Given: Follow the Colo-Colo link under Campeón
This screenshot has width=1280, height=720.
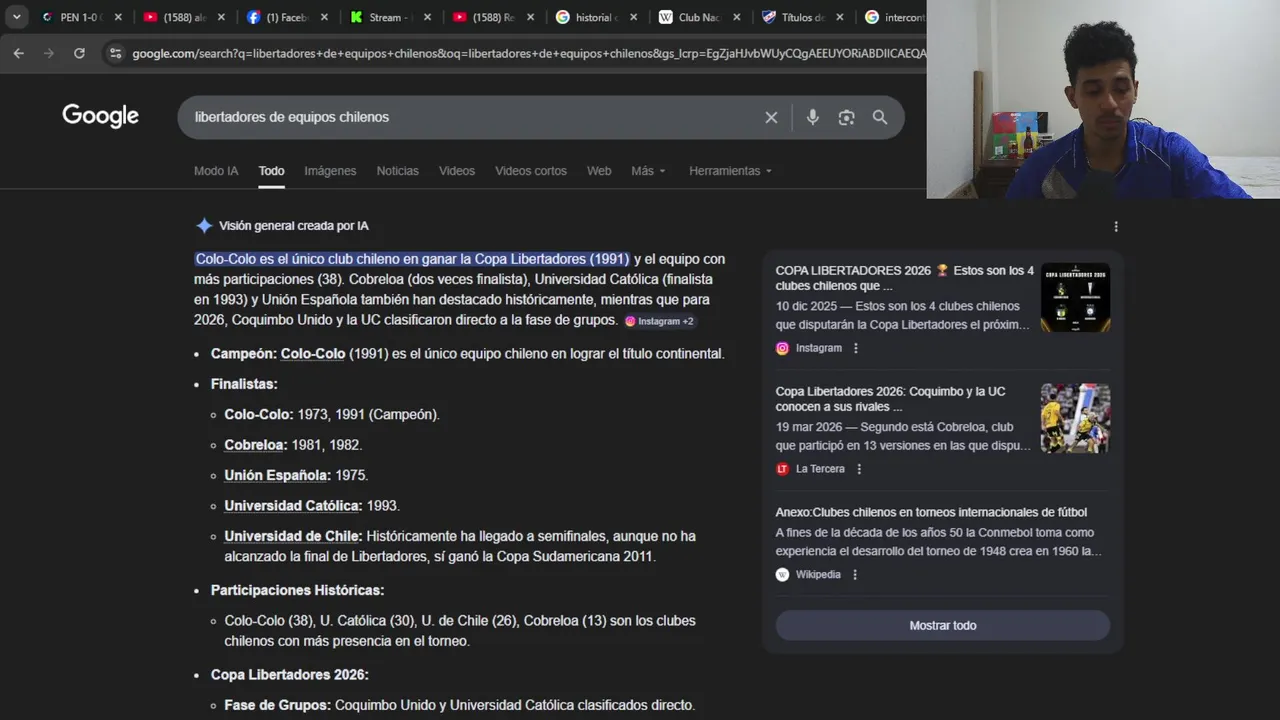Looking at the screenshot, I should (x=313, y=354).
